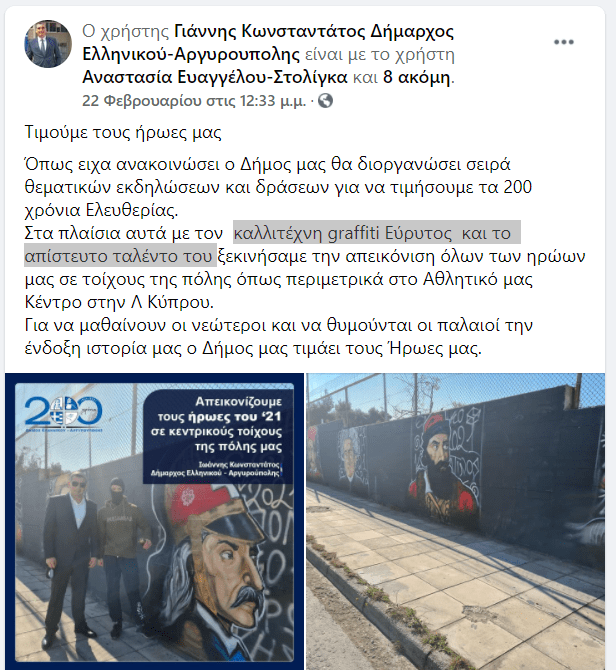Click the highlighted text καλλιτέχνη graffiti Εύρυτος
The image size is (616, 670).
(342, 233)
